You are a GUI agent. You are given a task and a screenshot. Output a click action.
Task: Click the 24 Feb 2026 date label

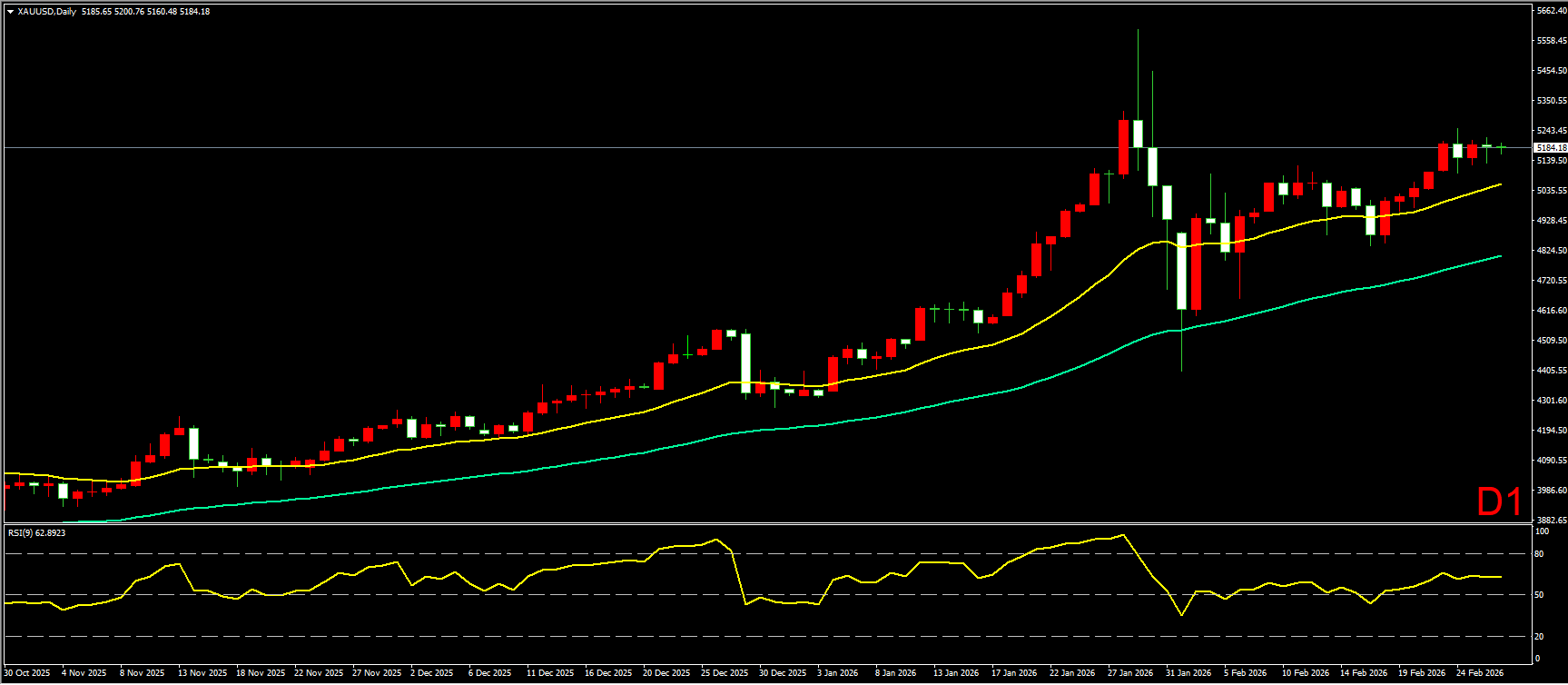click(1480, 673)
